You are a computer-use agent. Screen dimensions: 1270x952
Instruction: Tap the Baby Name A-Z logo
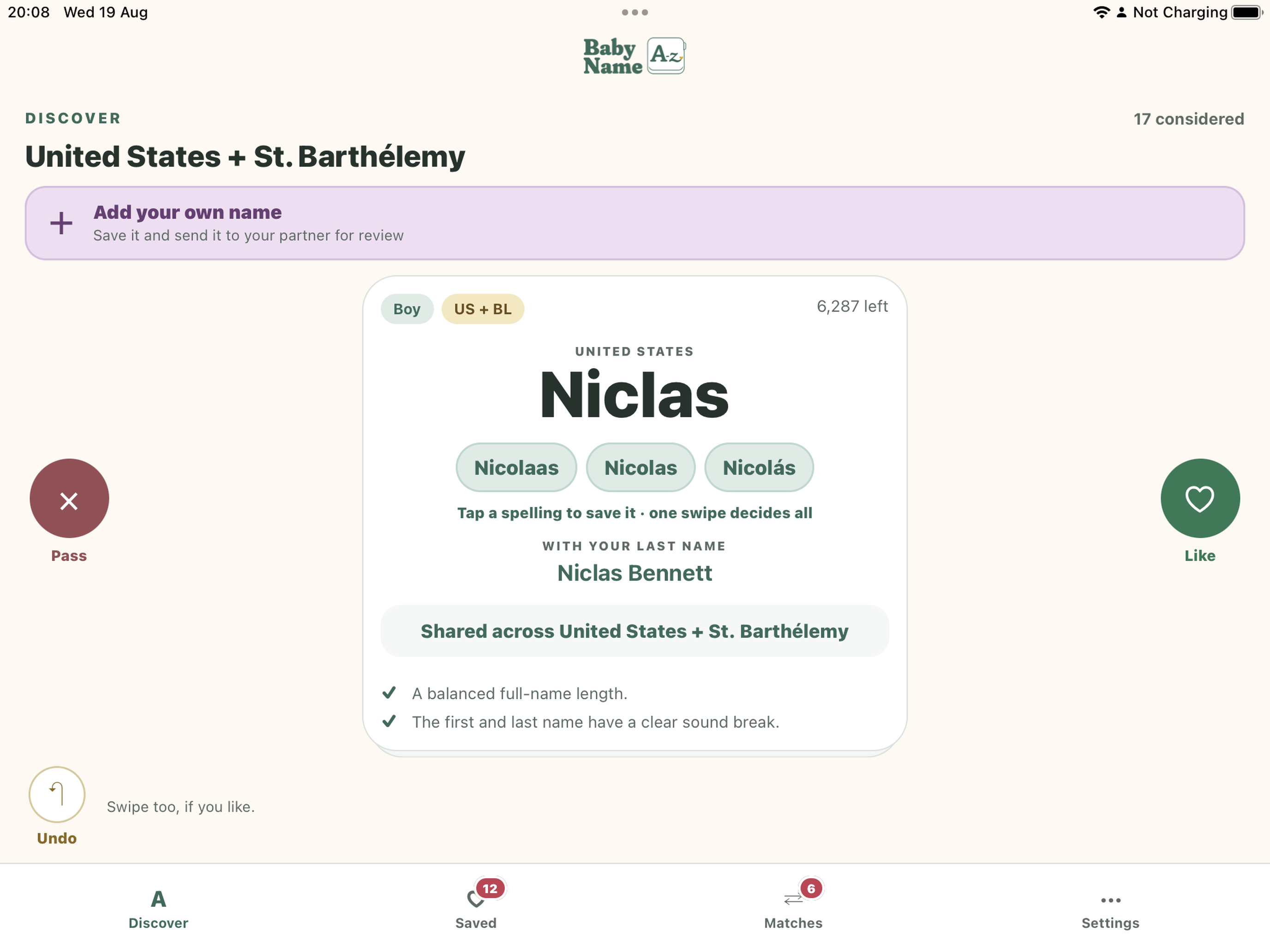click(635, 56)
